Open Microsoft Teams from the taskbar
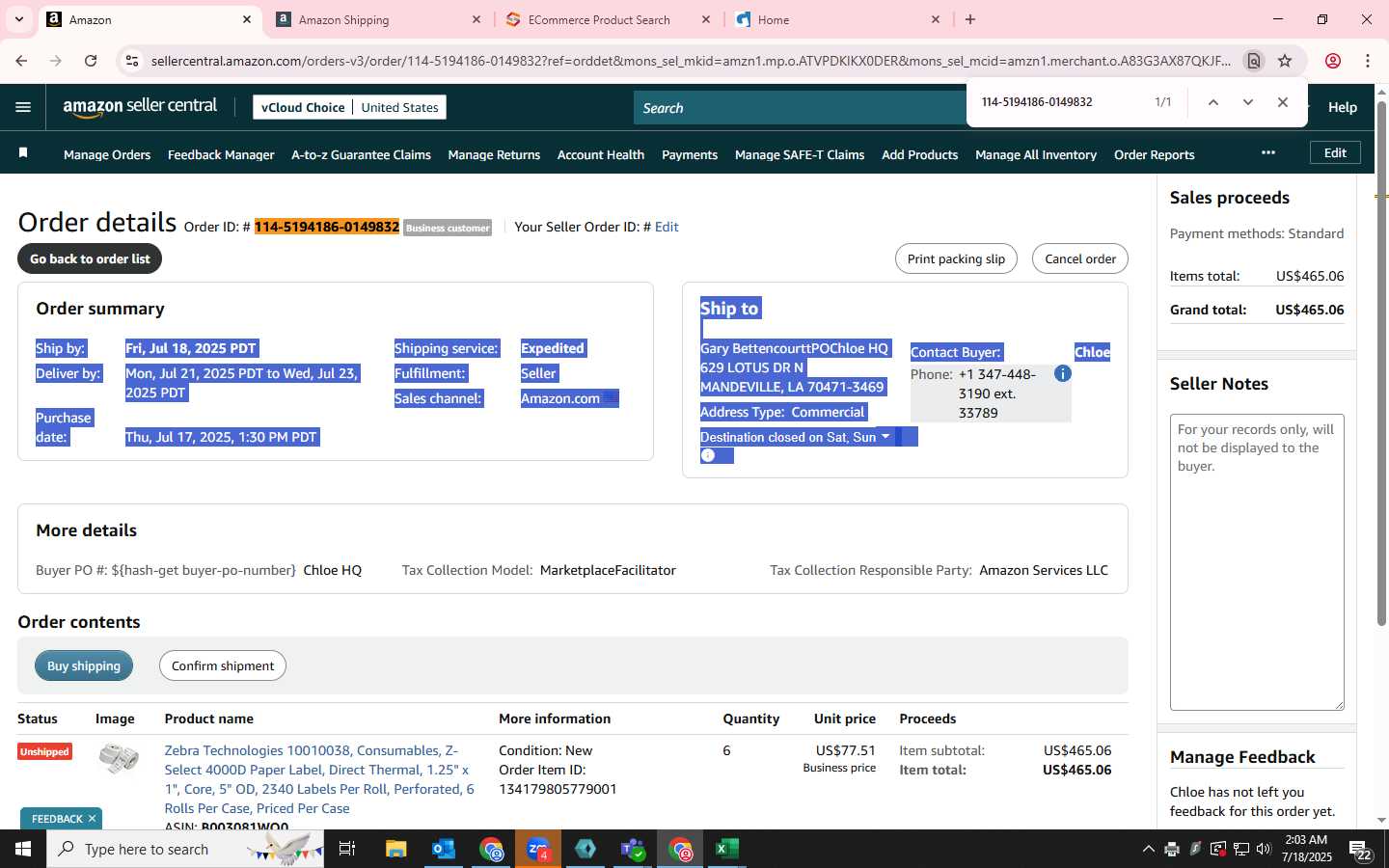 click(x=633, y=849)
